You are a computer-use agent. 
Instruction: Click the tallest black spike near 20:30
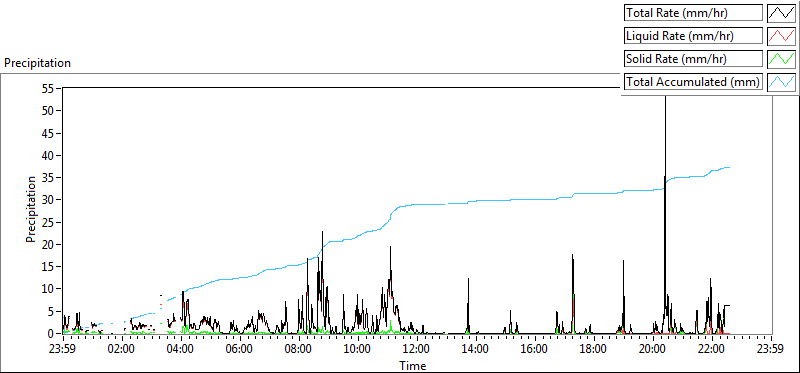pyautogui.click(x=665, y=153)
